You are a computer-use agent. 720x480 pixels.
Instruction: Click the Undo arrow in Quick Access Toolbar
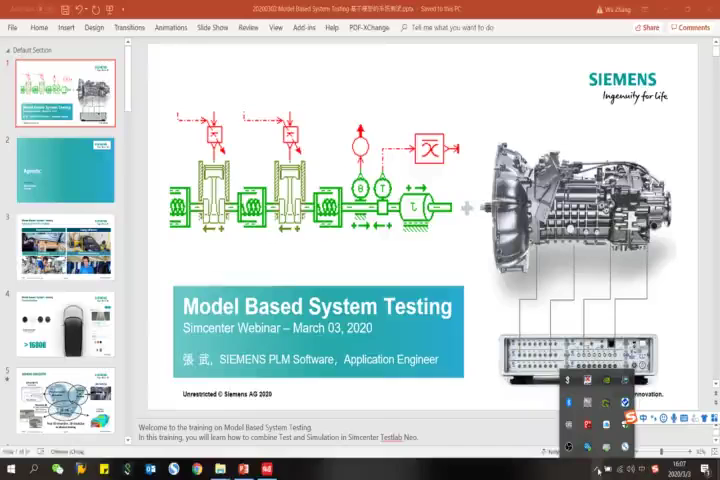(79, 9)
